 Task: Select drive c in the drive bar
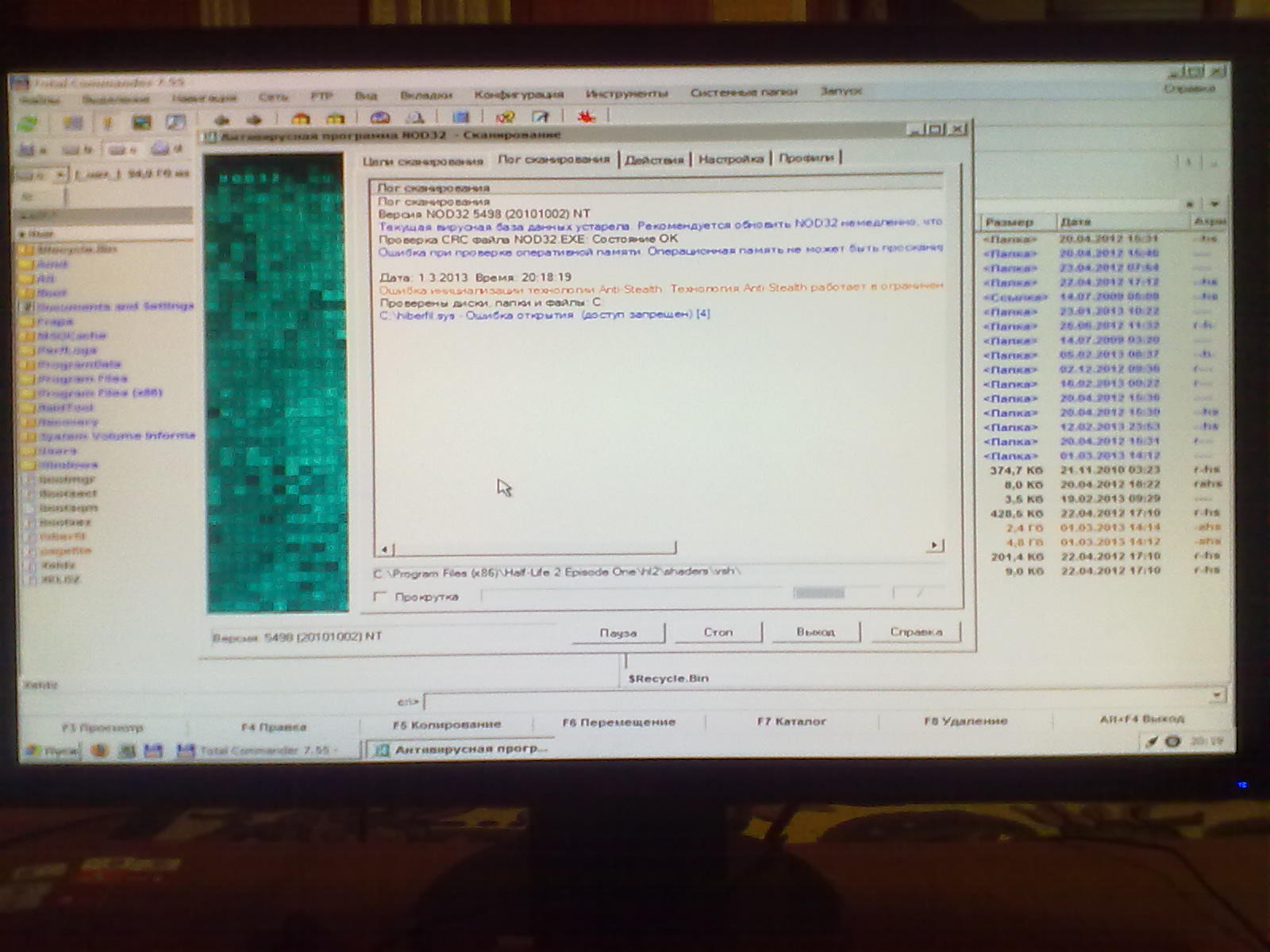[123, 149]
